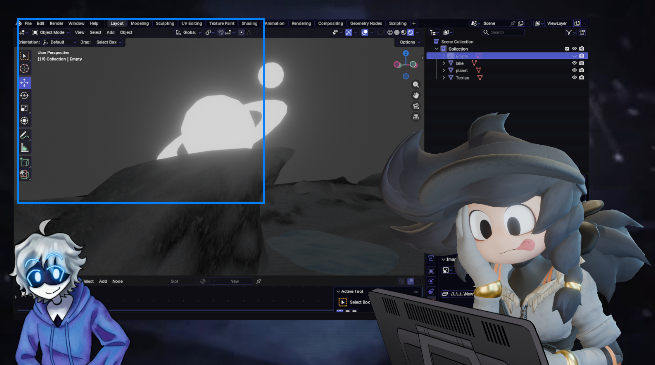Open the Edit menu

pyautogui.click(x=41, y=23)
